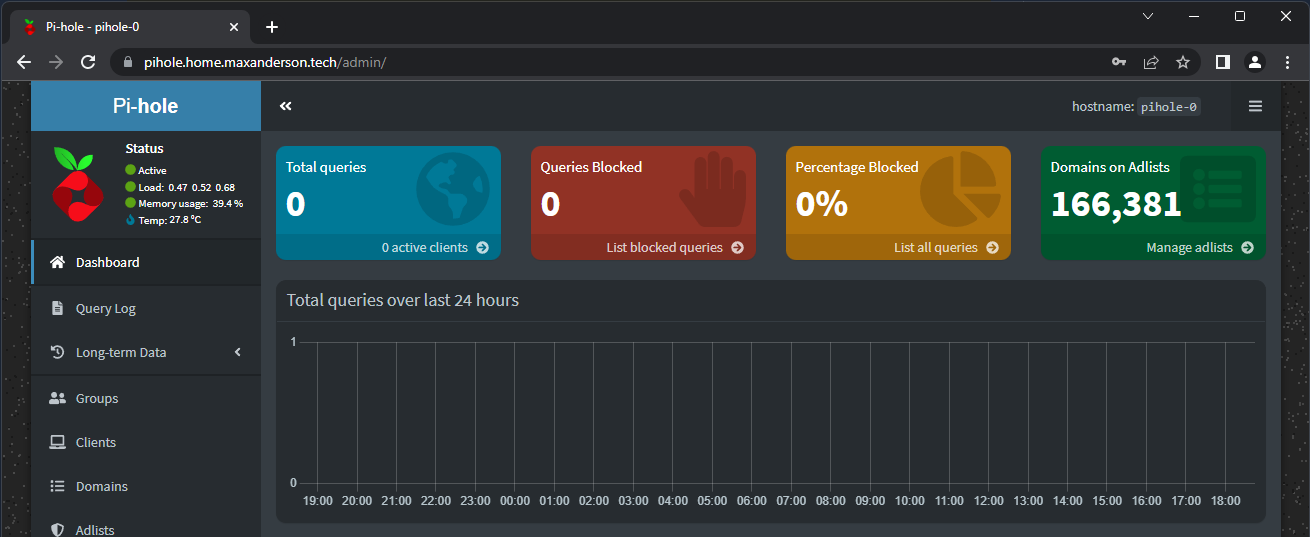Screen dimensions: 1310x537
Task: Select the Pi-hole - pihole-0 browser tab
Action: click(130, 27)
